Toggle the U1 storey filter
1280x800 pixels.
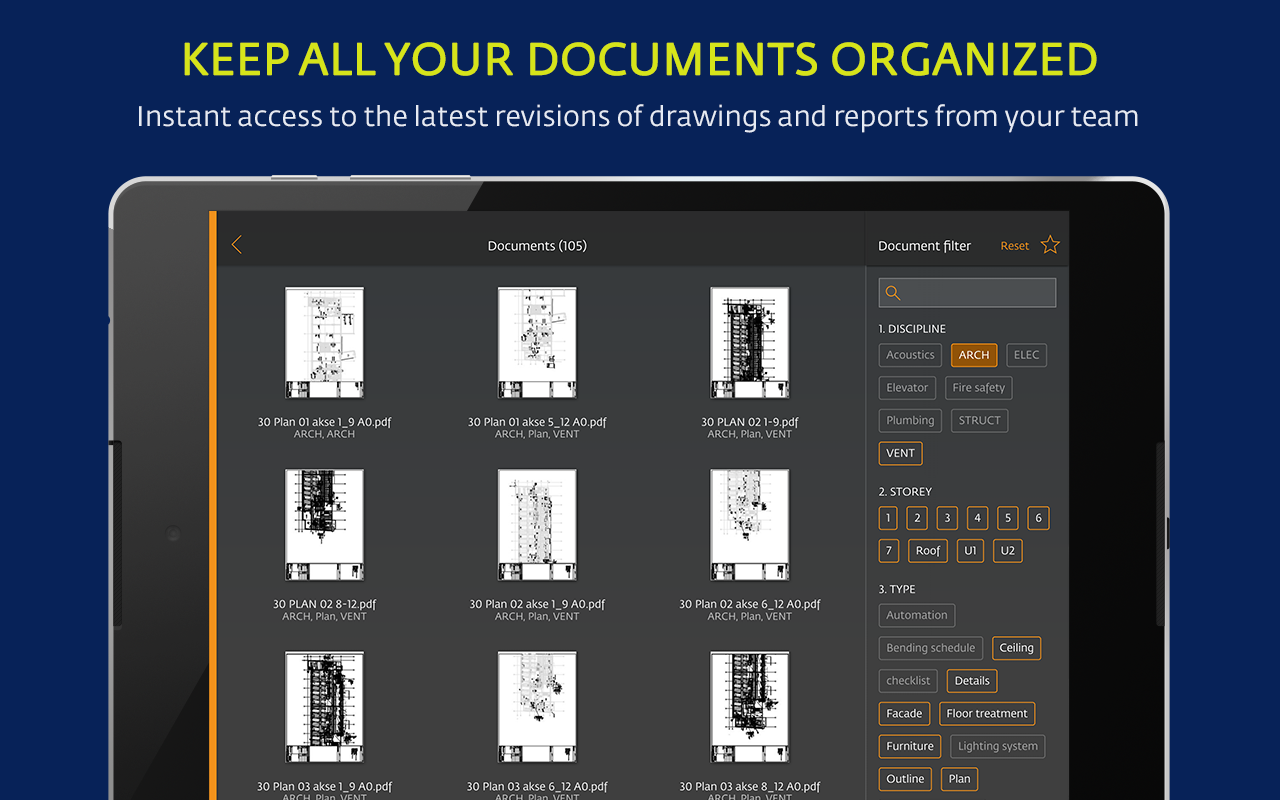tap(970, 550)
